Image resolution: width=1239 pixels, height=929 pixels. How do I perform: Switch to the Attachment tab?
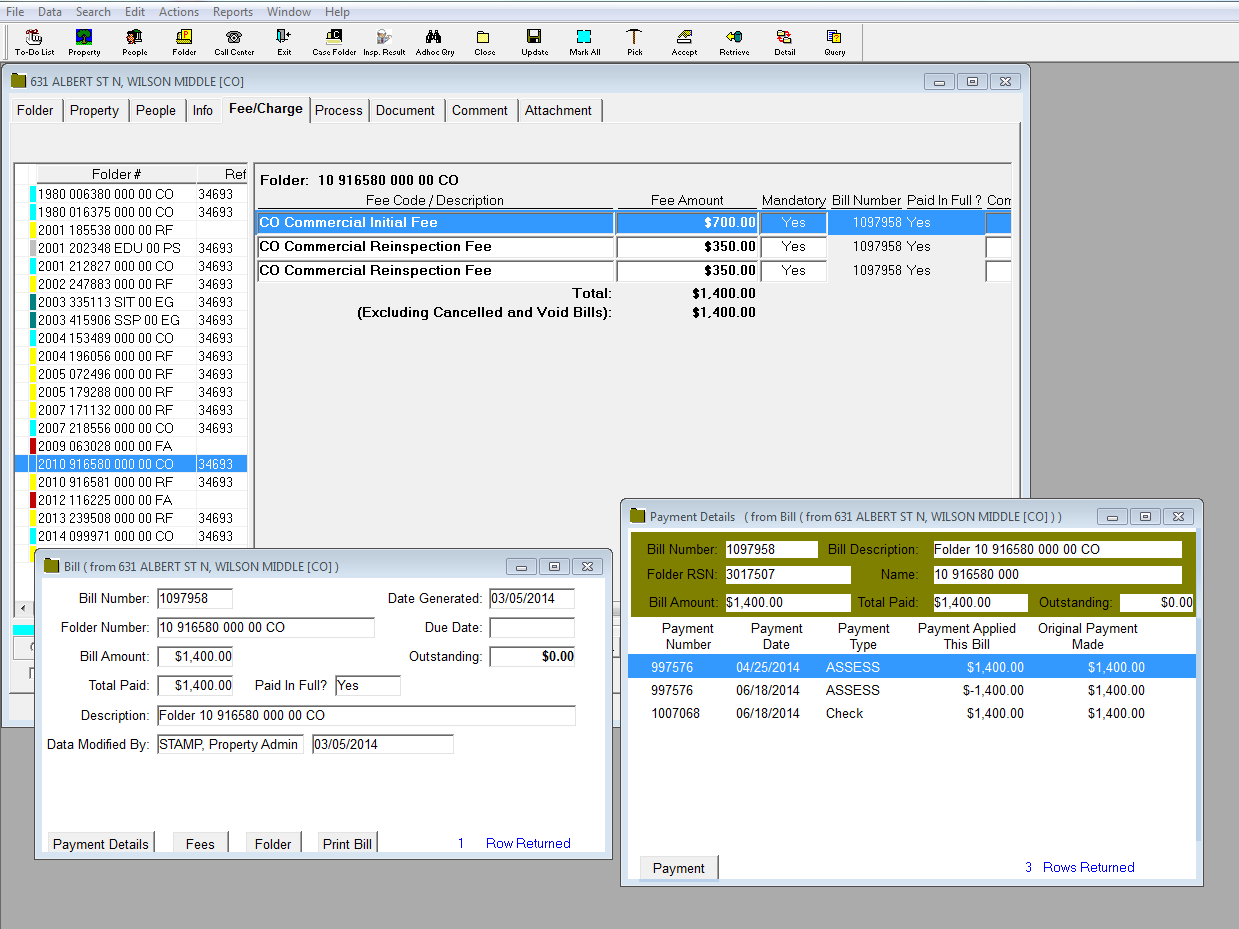pos(558,110)
